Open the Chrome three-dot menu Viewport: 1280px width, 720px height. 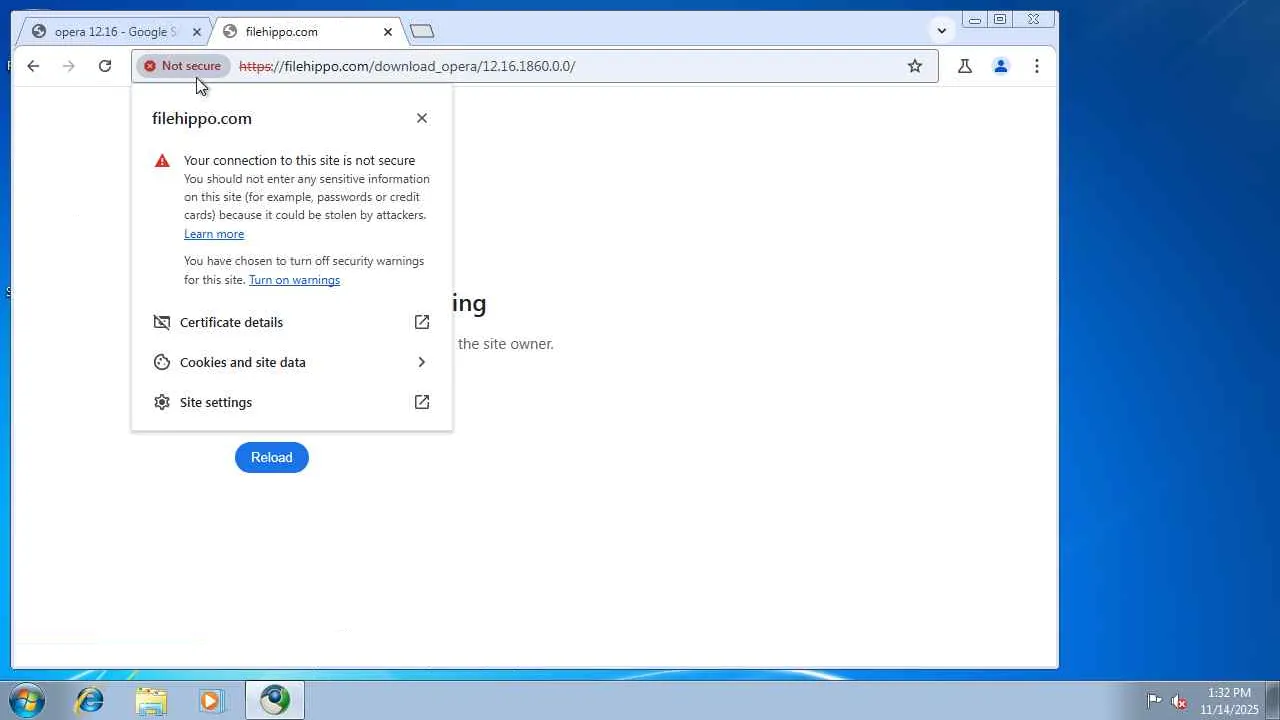pos(1037,66)
